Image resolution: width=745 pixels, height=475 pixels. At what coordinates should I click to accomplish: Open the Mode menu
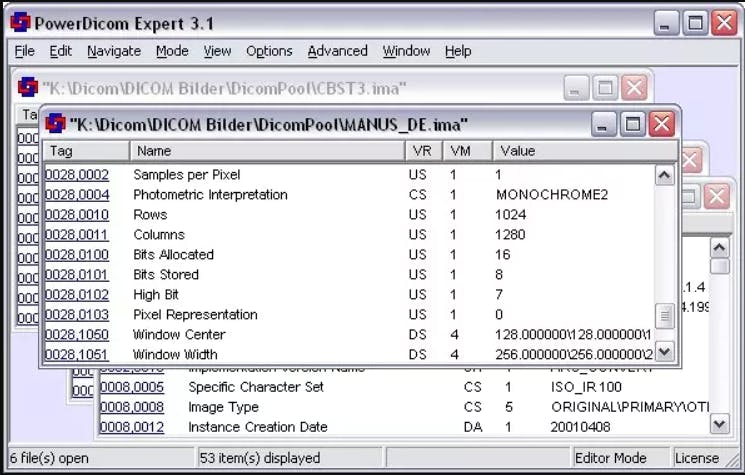(172, 51)
